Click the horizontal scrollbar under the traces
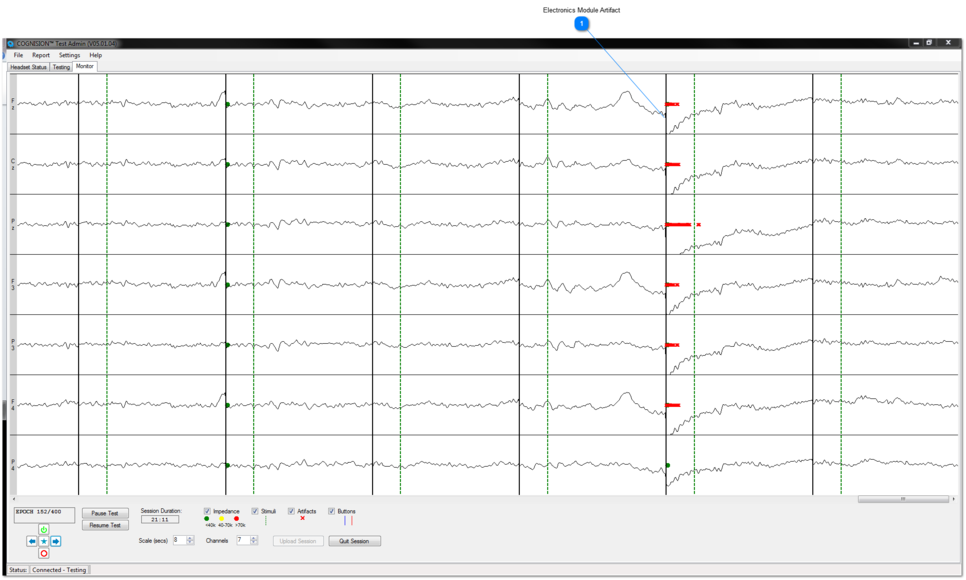Screen dimensions: 966x580 pyautogui.click(x=903, y=497)
